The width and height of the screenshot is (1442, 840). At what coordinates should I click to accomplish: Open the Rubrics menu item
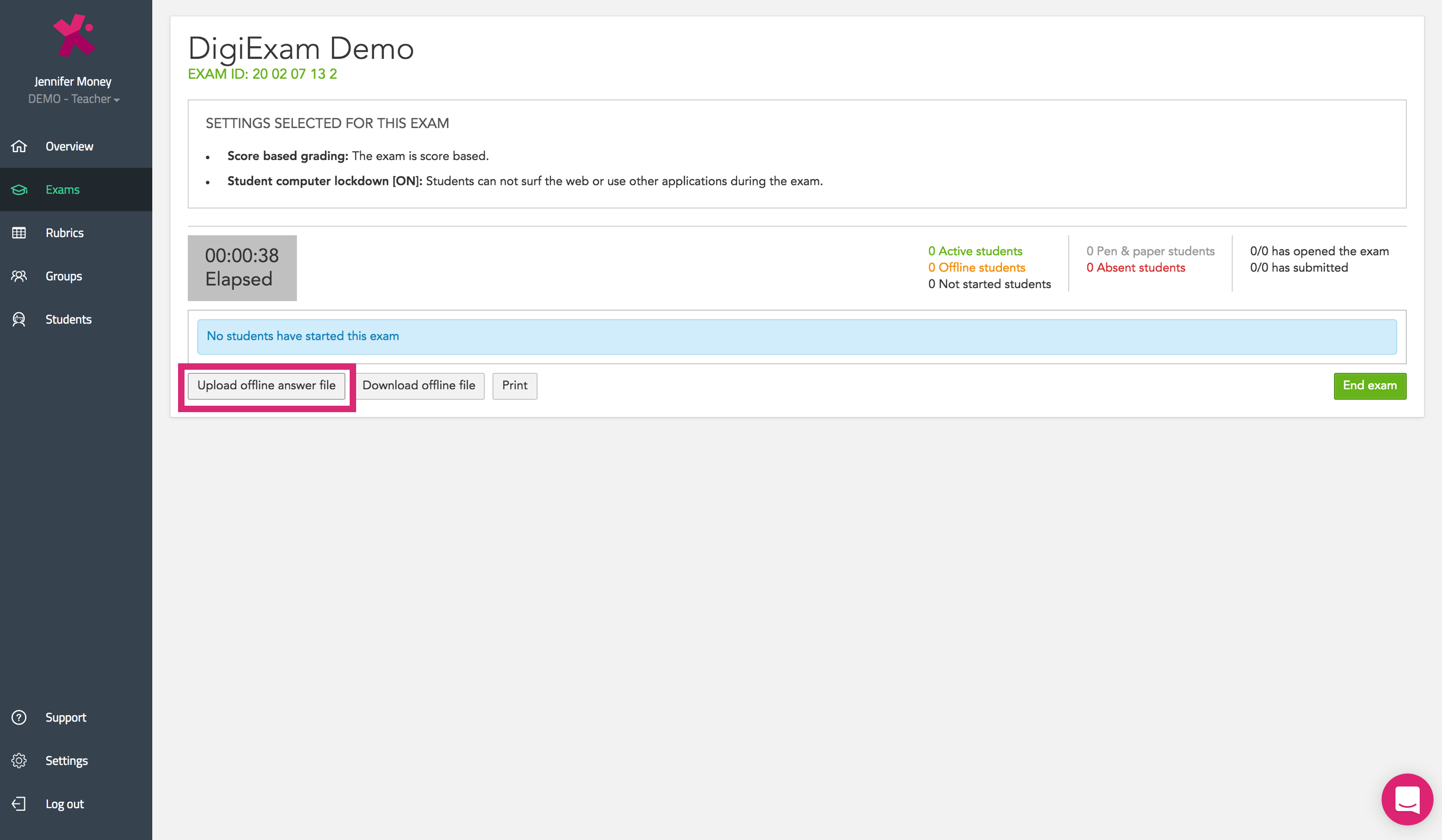(65, 233)
